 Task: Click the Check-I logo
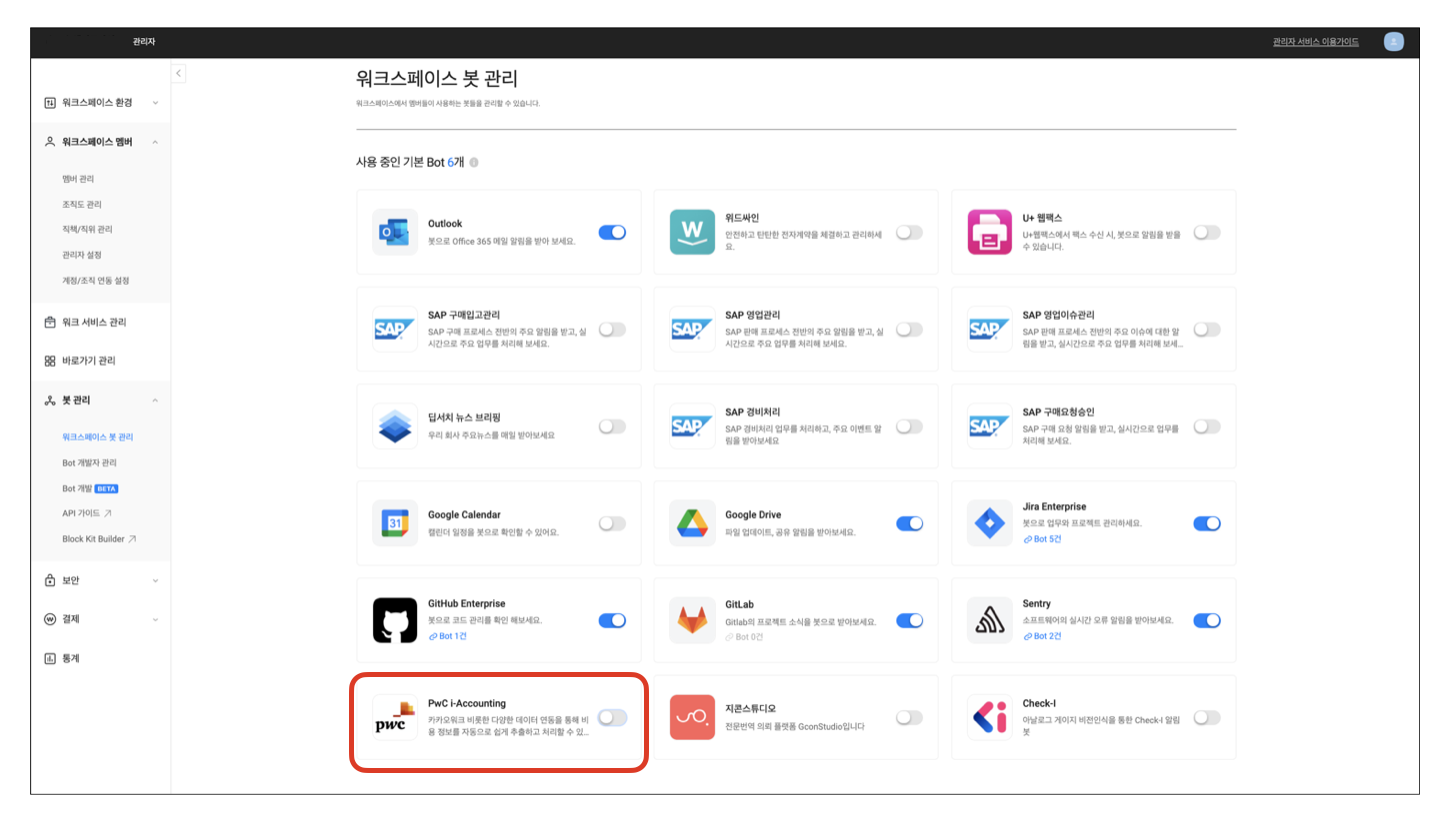(x=990, y=717)
